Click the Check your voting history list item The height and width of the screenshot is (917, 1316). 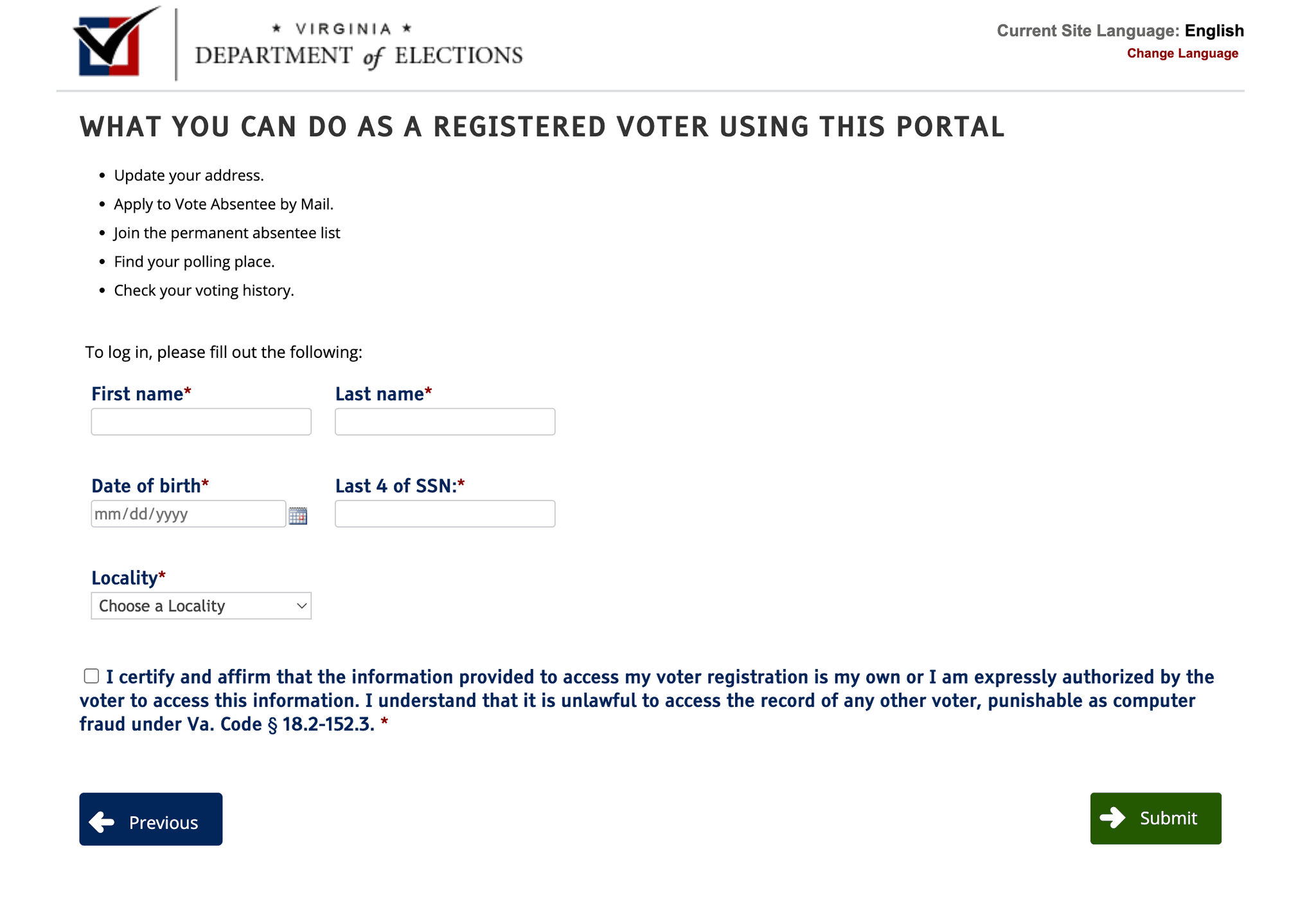click(202, 290)
